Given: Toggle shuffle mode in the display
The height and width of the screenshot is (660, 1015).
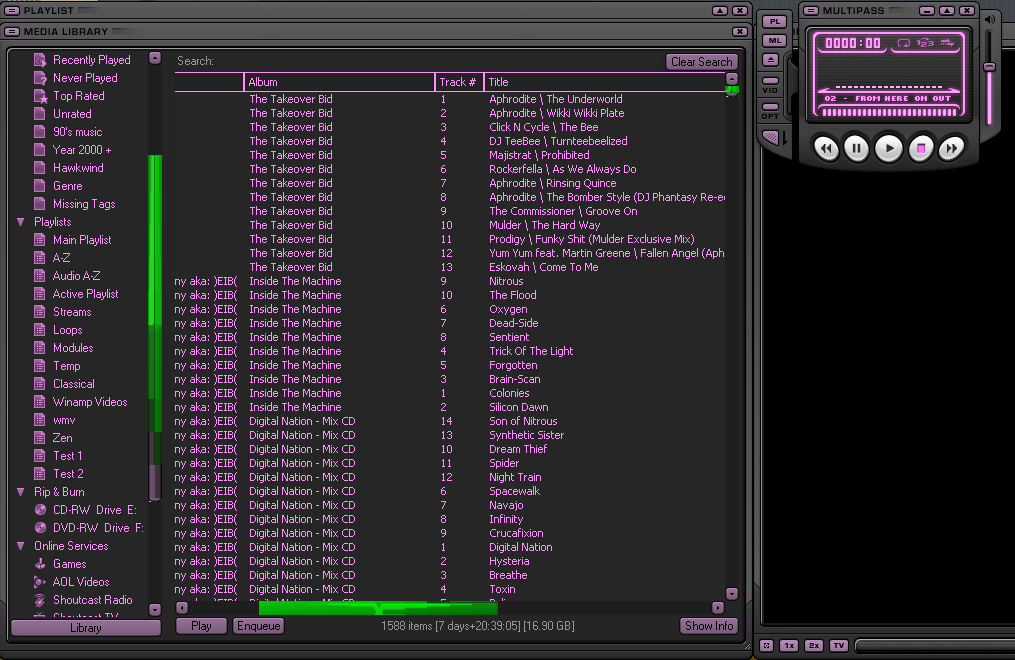Looking at the screenshot, I should [947, 43].
